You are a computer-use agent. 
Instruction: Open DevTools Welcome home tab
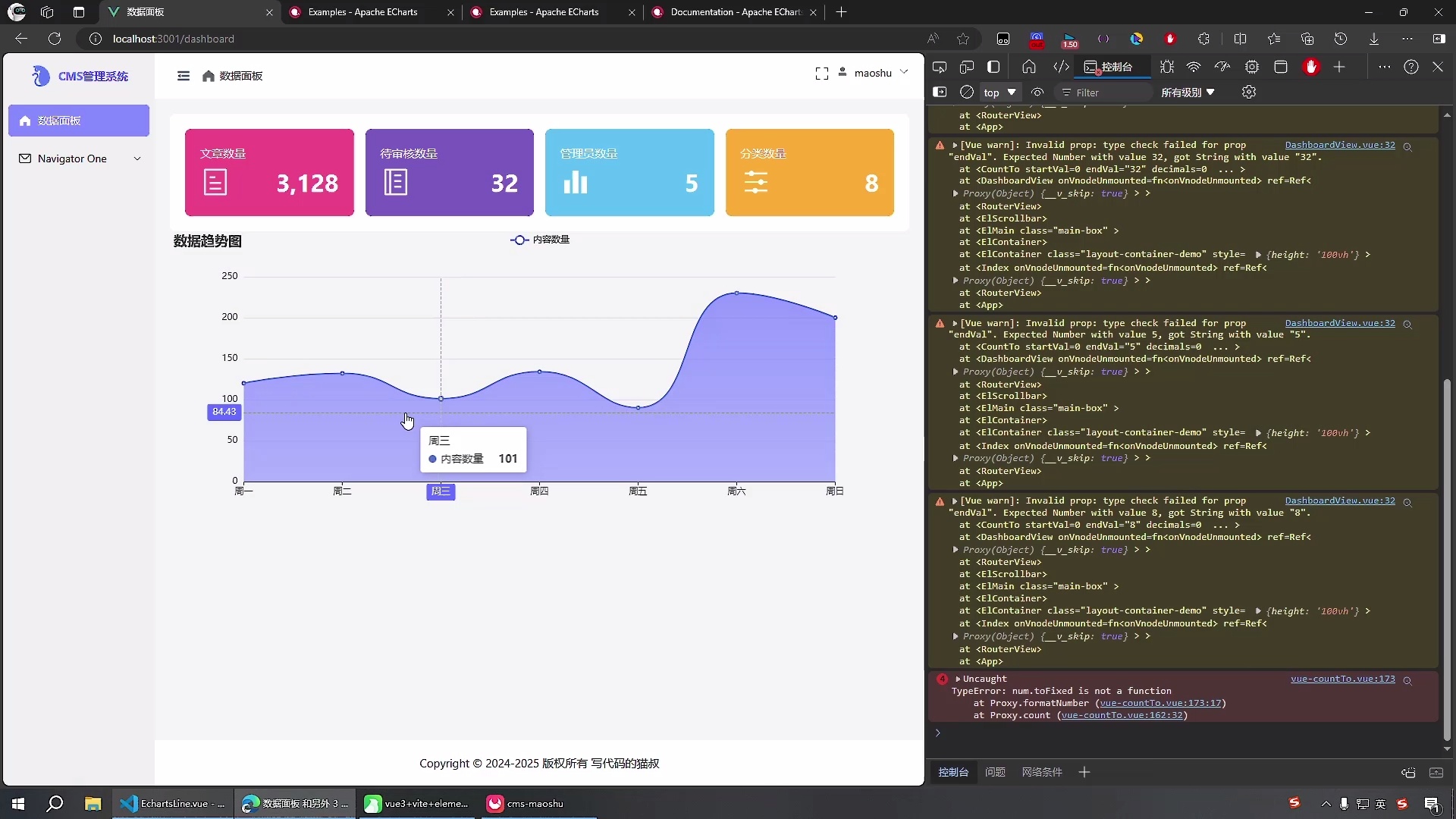point(1029,67)
